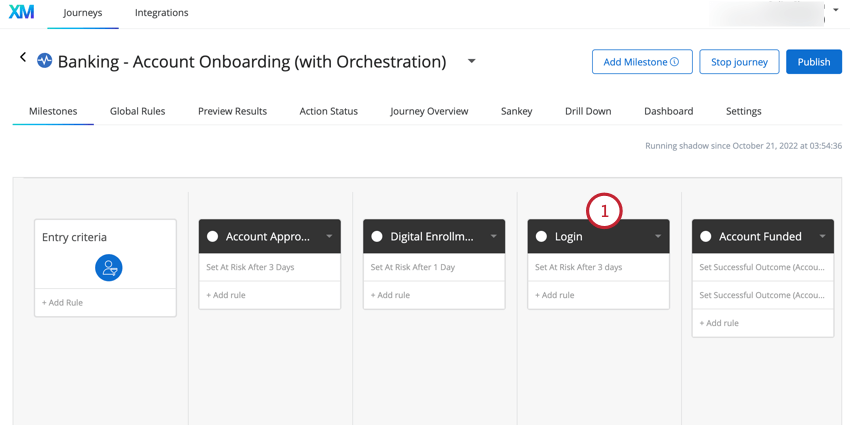Open the Dashboard tab
Screen dimensions: 850x425
668,111
